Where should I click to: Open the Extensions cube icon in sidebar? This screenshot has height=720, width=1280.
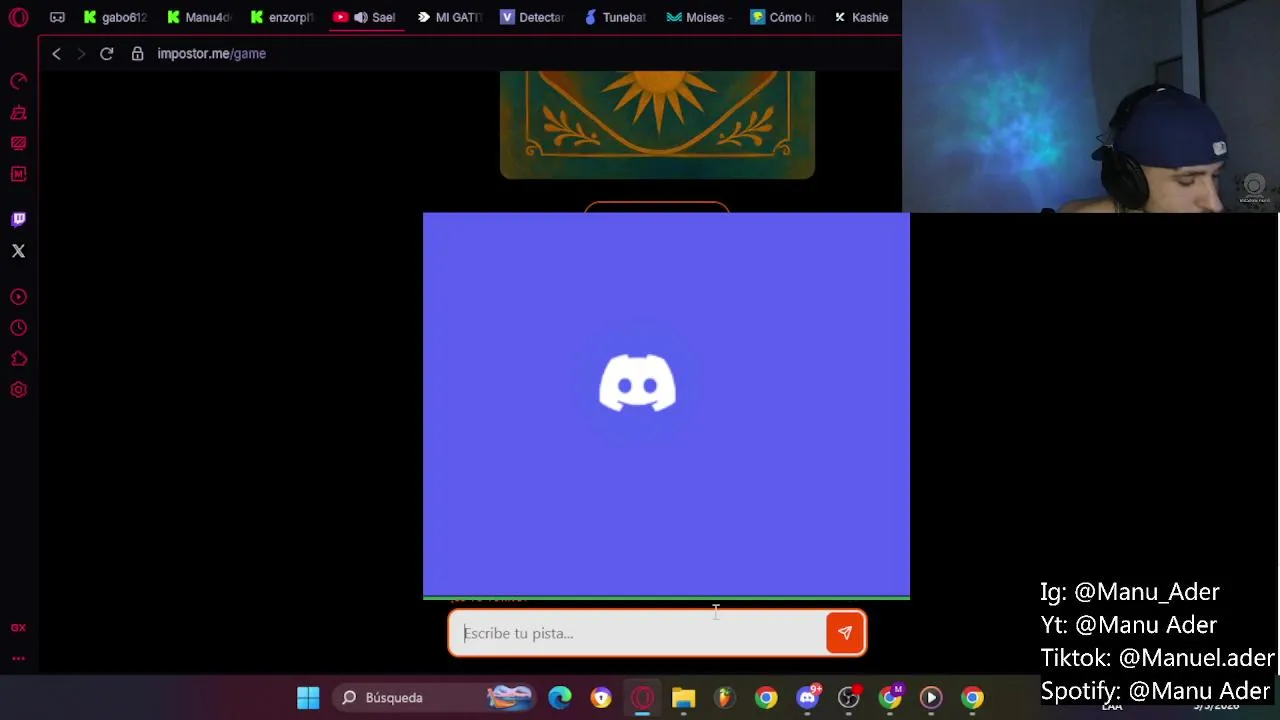[18, 359]
